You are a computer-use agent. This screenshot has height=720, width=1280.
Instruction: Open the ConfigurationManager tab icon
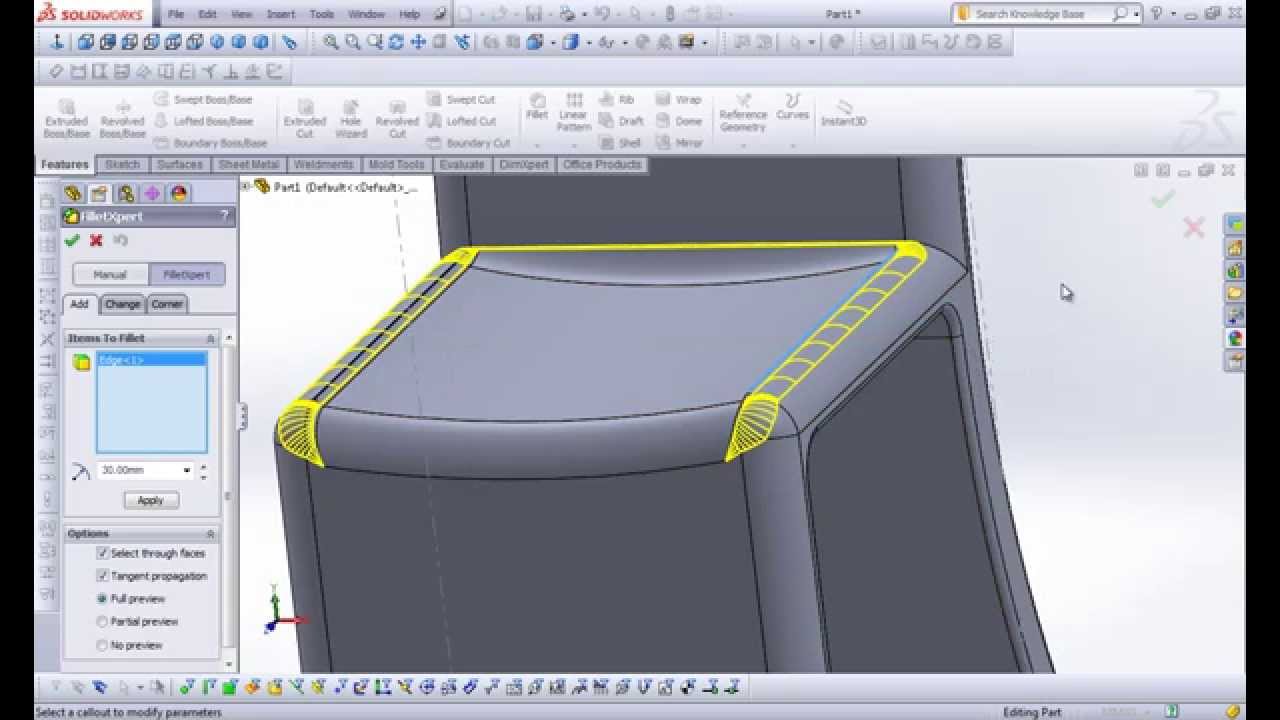pyautogui.click(x=125, y=193)
